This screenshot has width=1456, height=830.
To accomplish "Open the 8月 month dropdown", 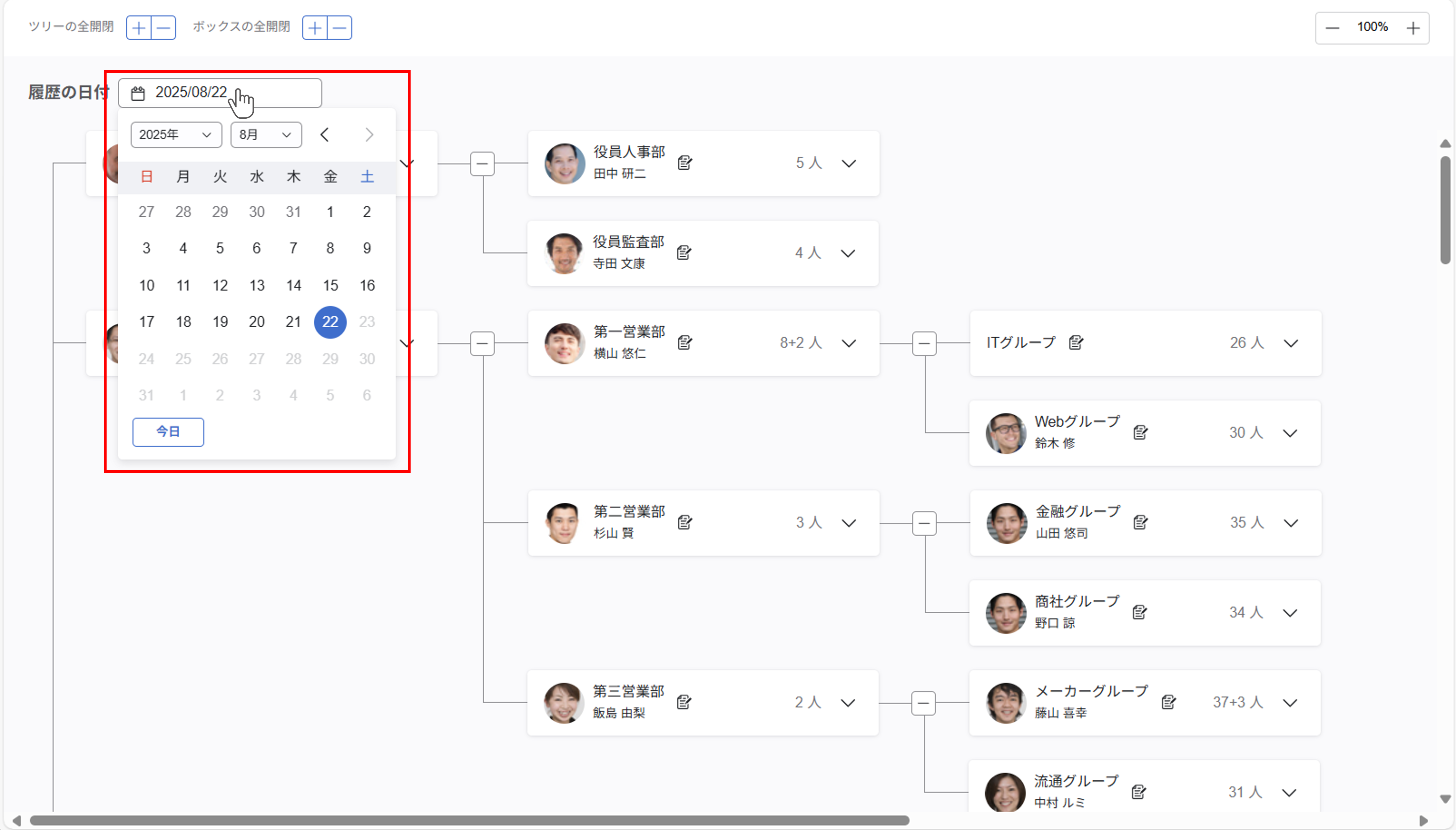I will (265, 135).
